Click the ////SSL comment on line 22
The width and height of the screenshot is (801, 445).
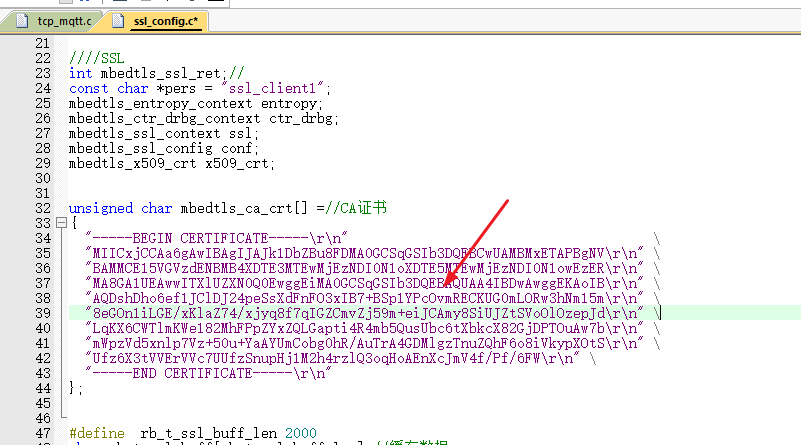coord(97,58)
